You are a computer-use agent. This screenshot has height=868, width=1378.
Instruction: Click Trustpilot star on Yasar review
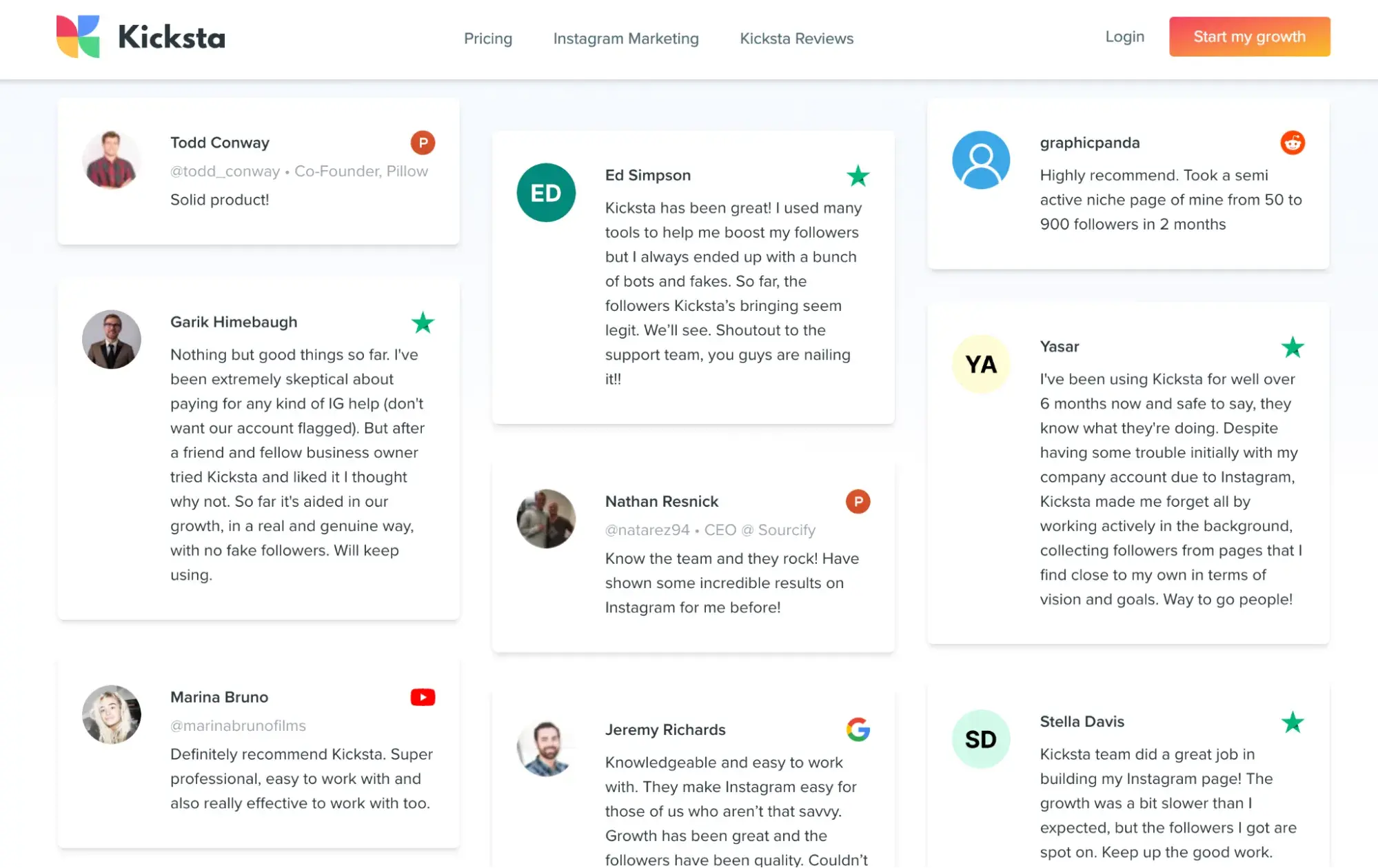pyautogui.click(x=1293, y=347)
